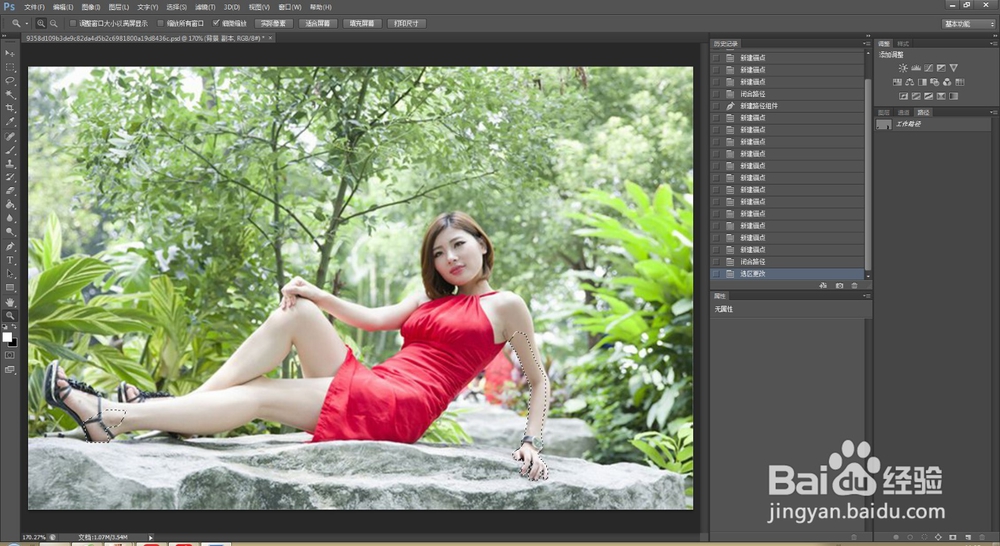Image resolution: width=1000 pixels, height=546 pixels.
Task: Add a Color Balance adjustment
Action: click(x=909, y=82)
